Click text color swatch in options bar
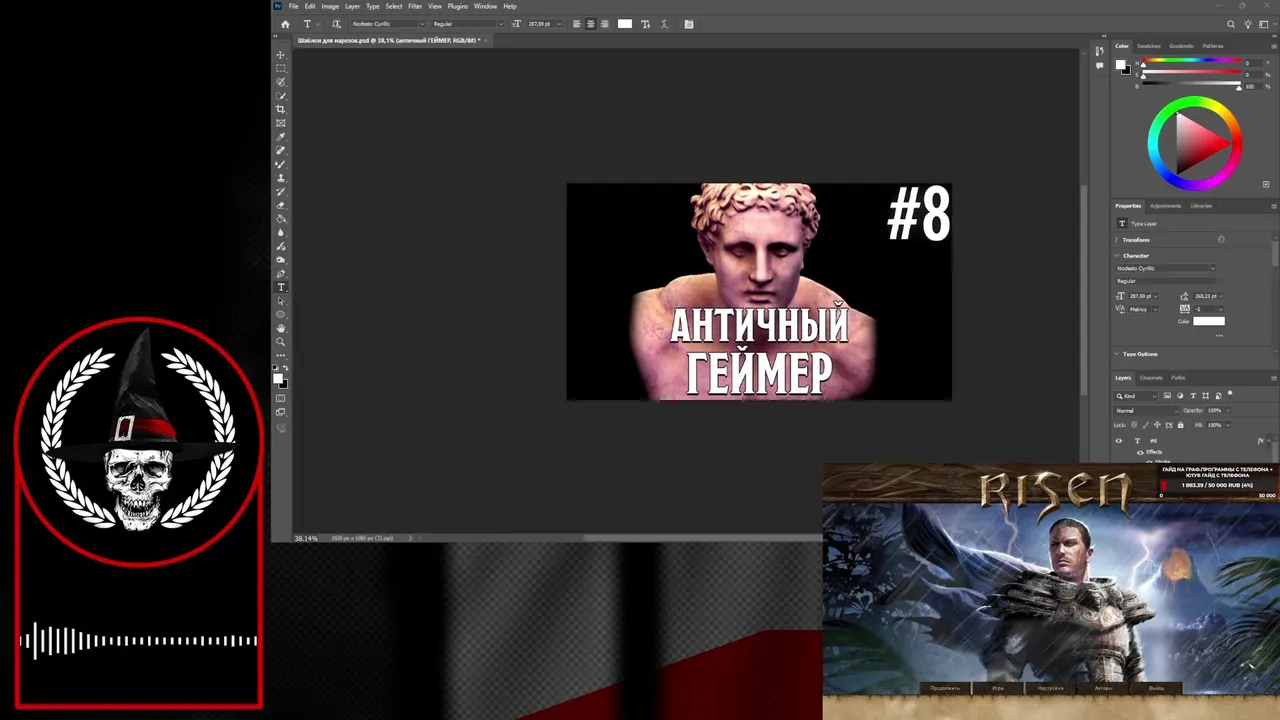 tap(625, 24)
